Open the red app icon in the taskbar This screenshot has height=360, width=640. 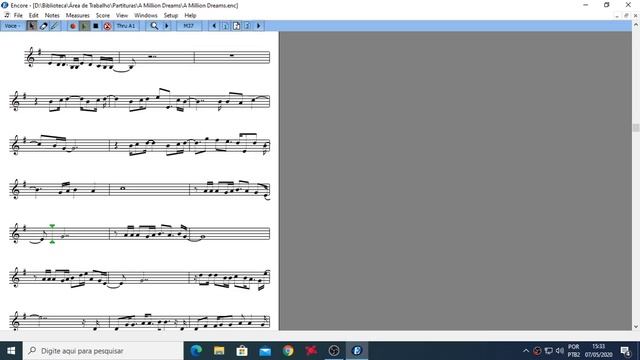point(311,351)
